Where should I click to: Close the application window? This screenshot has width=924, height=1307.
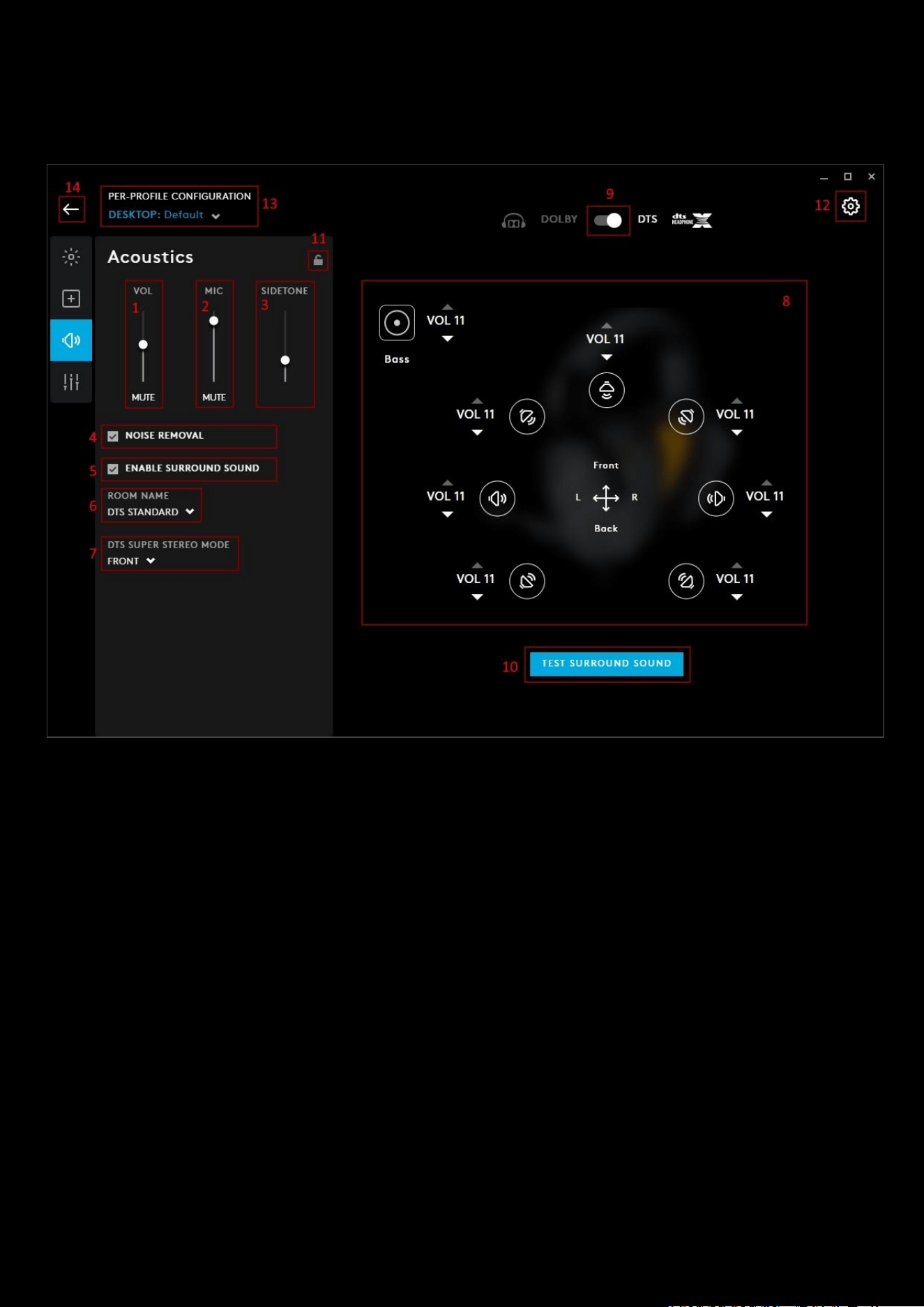pyautogui.click(x=871, y=177)
